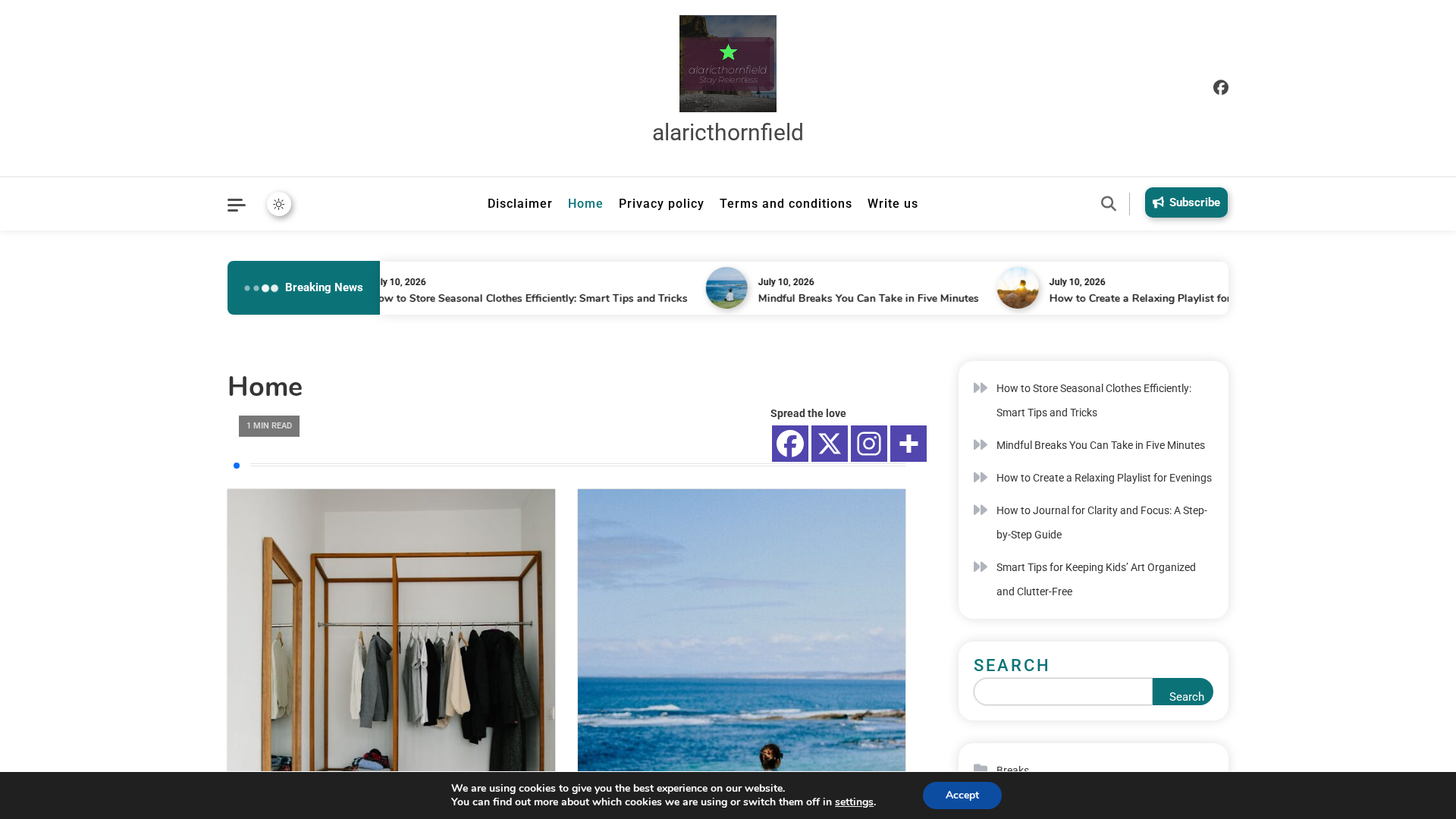
Task: Open sidebar link Keeping Kids' Art Organized
Action: (1096, 579)
